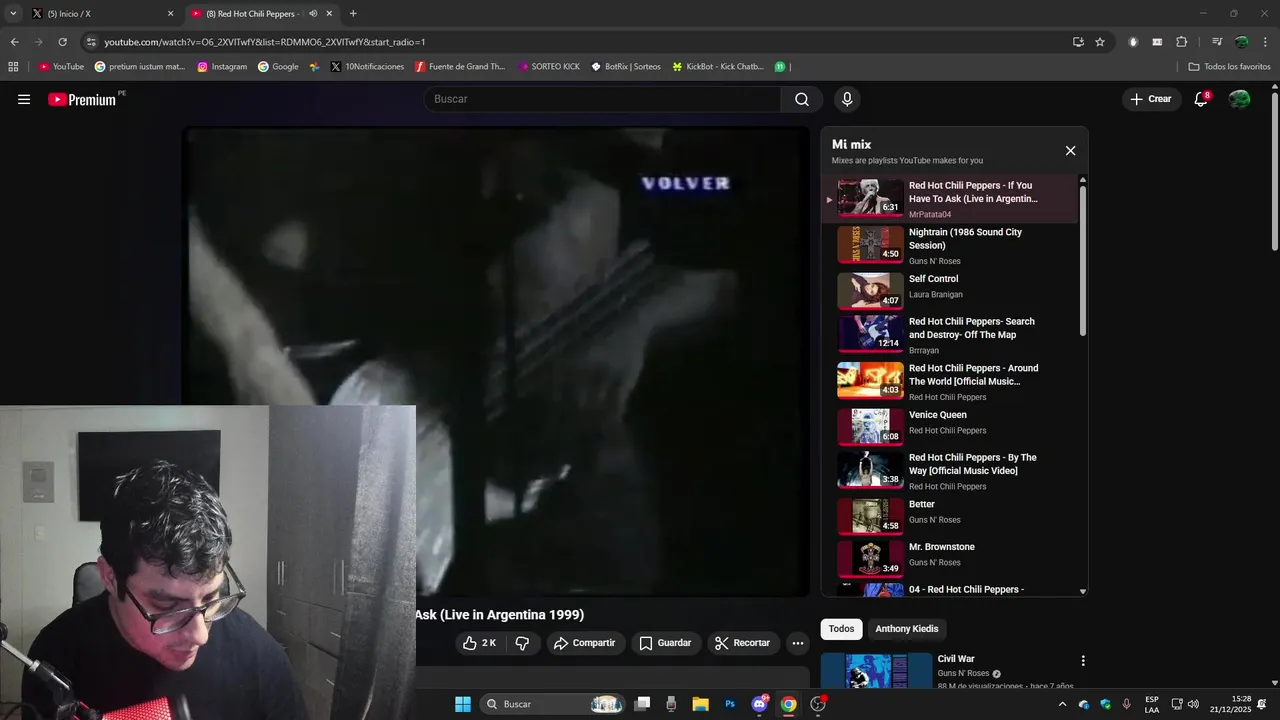Close the Inicio / X tab
This screenshot has width=1280, height=720.
click(x=170, y=14)
